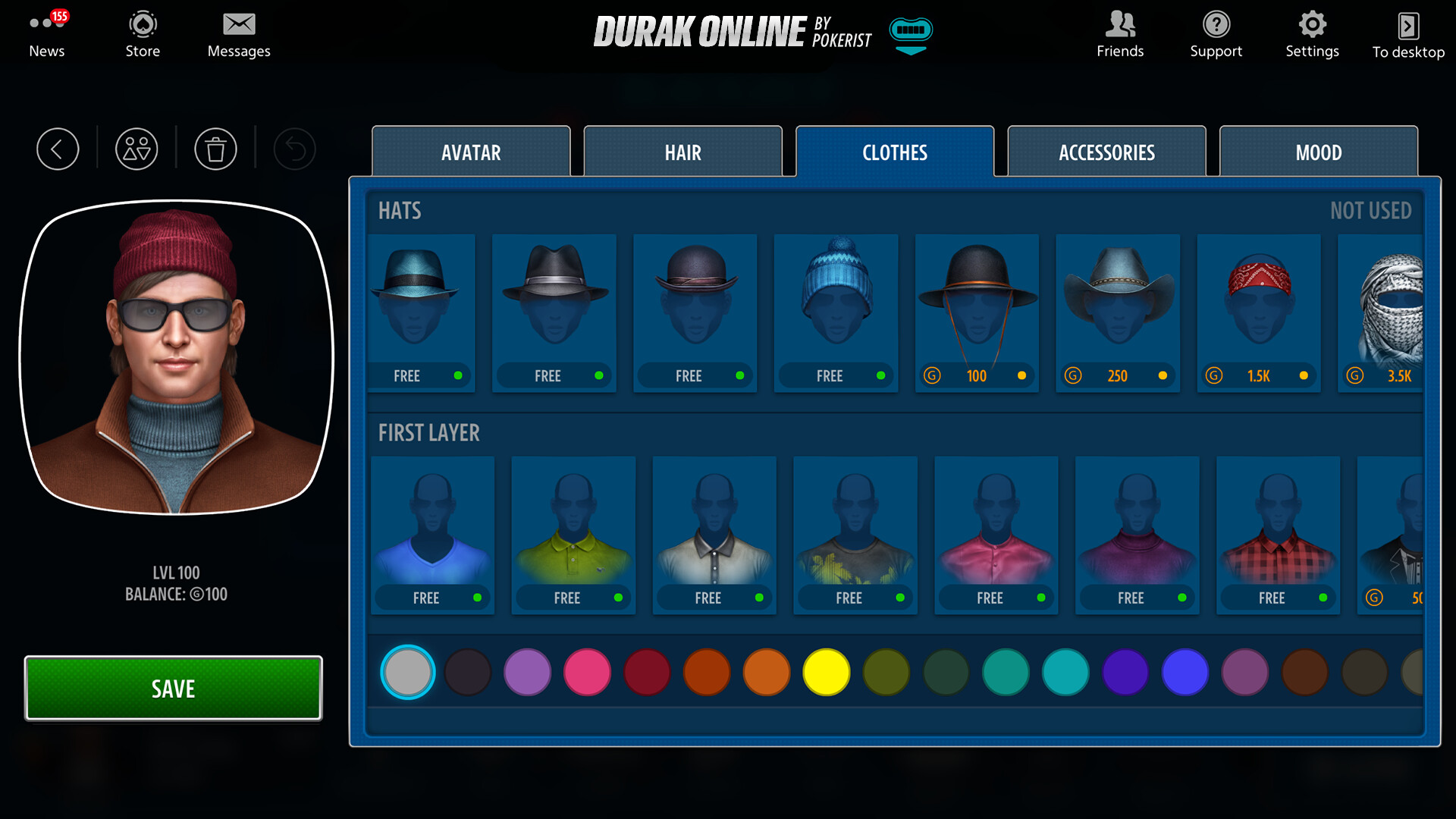Click the Durak Online logo badge
This screenshot has width=1456, height=819.
click(910, 32)
